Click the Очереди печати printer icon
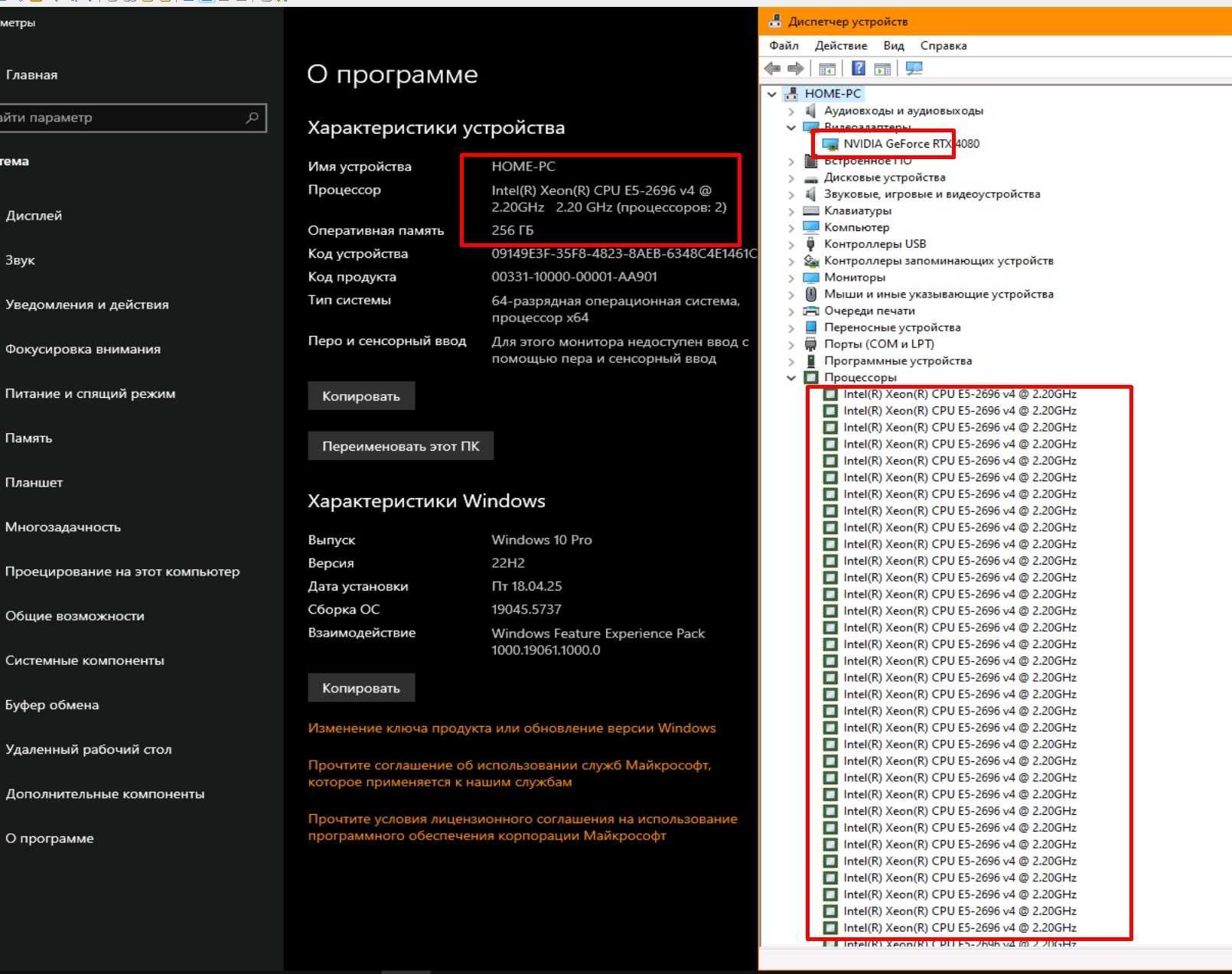 click(x=811, y=311)
